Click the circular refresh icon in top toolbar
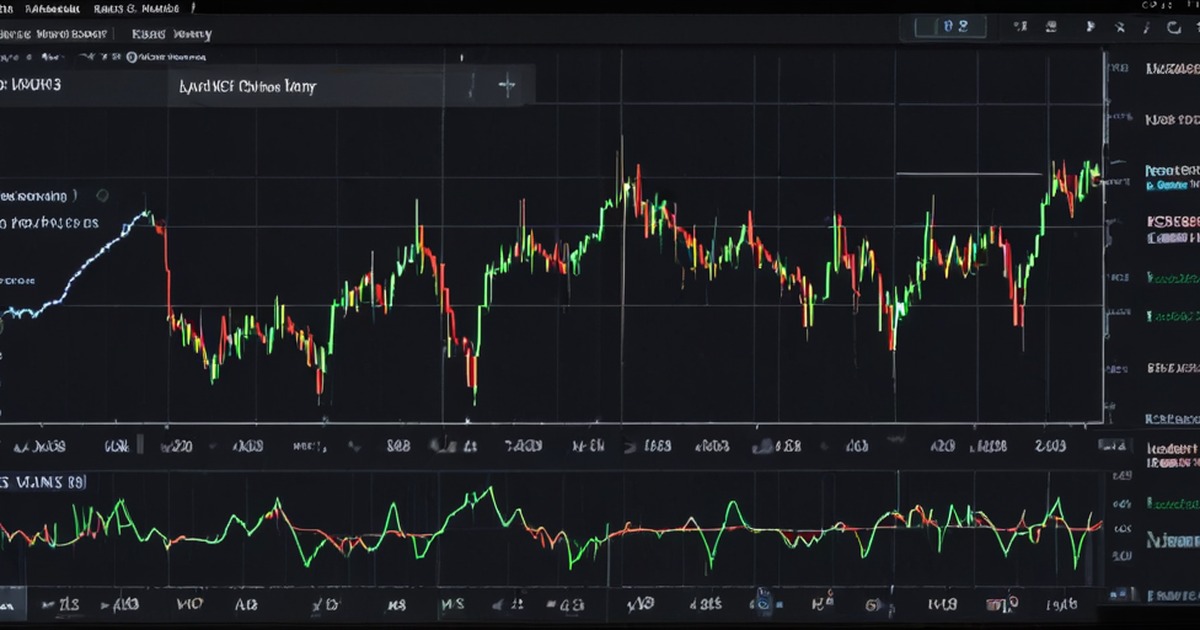This screenshot has width=1200, height=630. pyautogui.click(x=1174, y=27)
